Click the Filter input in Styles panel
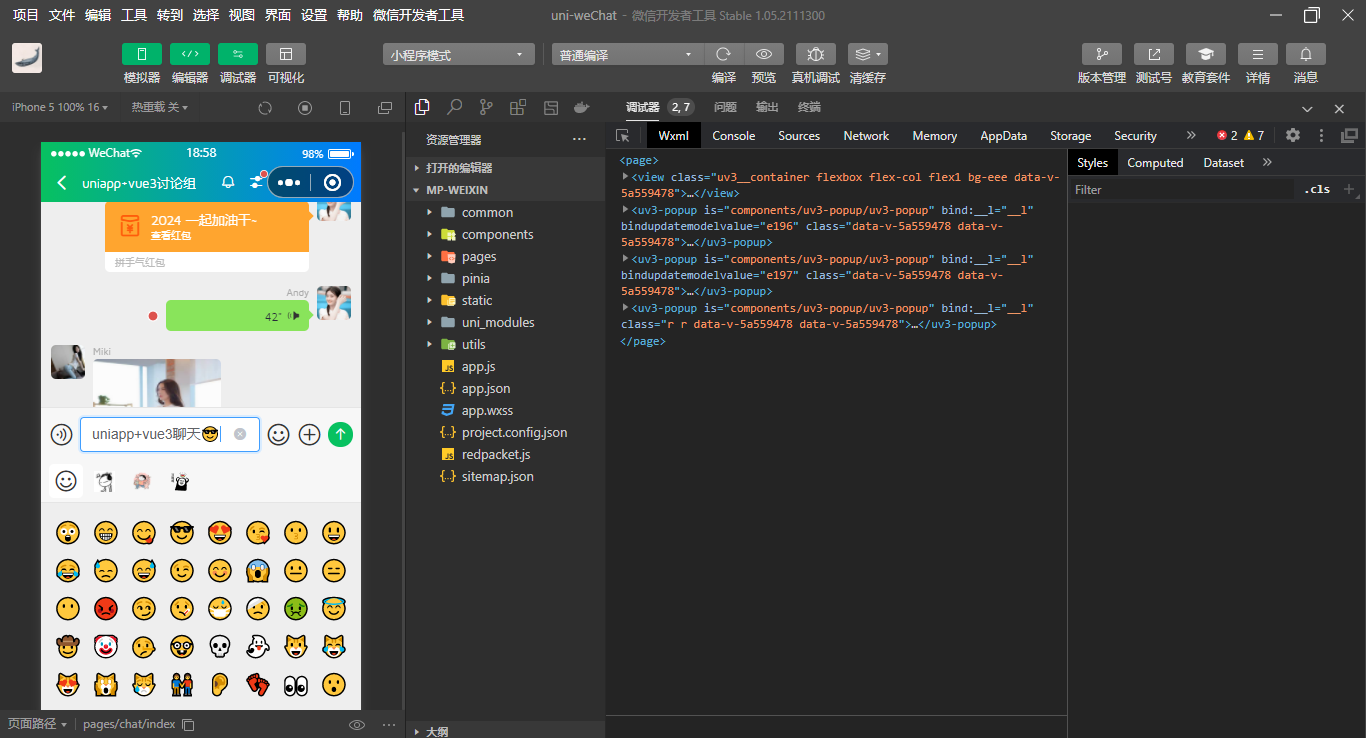The width and height of the screenshot is (1366, 738). (x=1180, y=189)
